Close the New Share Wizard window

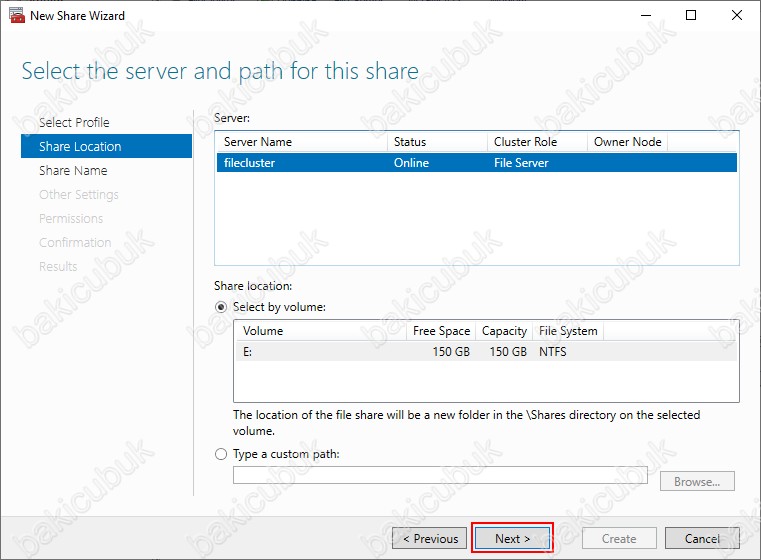[737, 15]
